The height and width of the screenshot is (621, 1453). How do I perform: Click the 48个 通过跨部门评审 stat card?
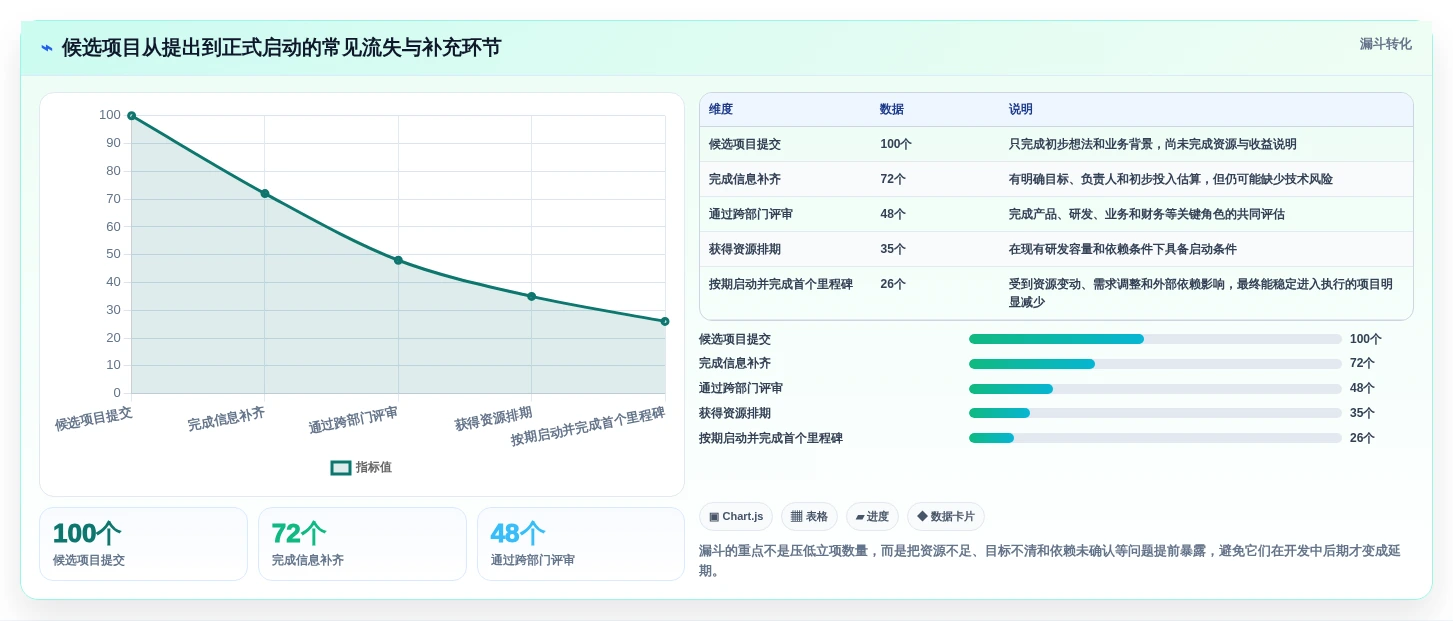(581, 544)
